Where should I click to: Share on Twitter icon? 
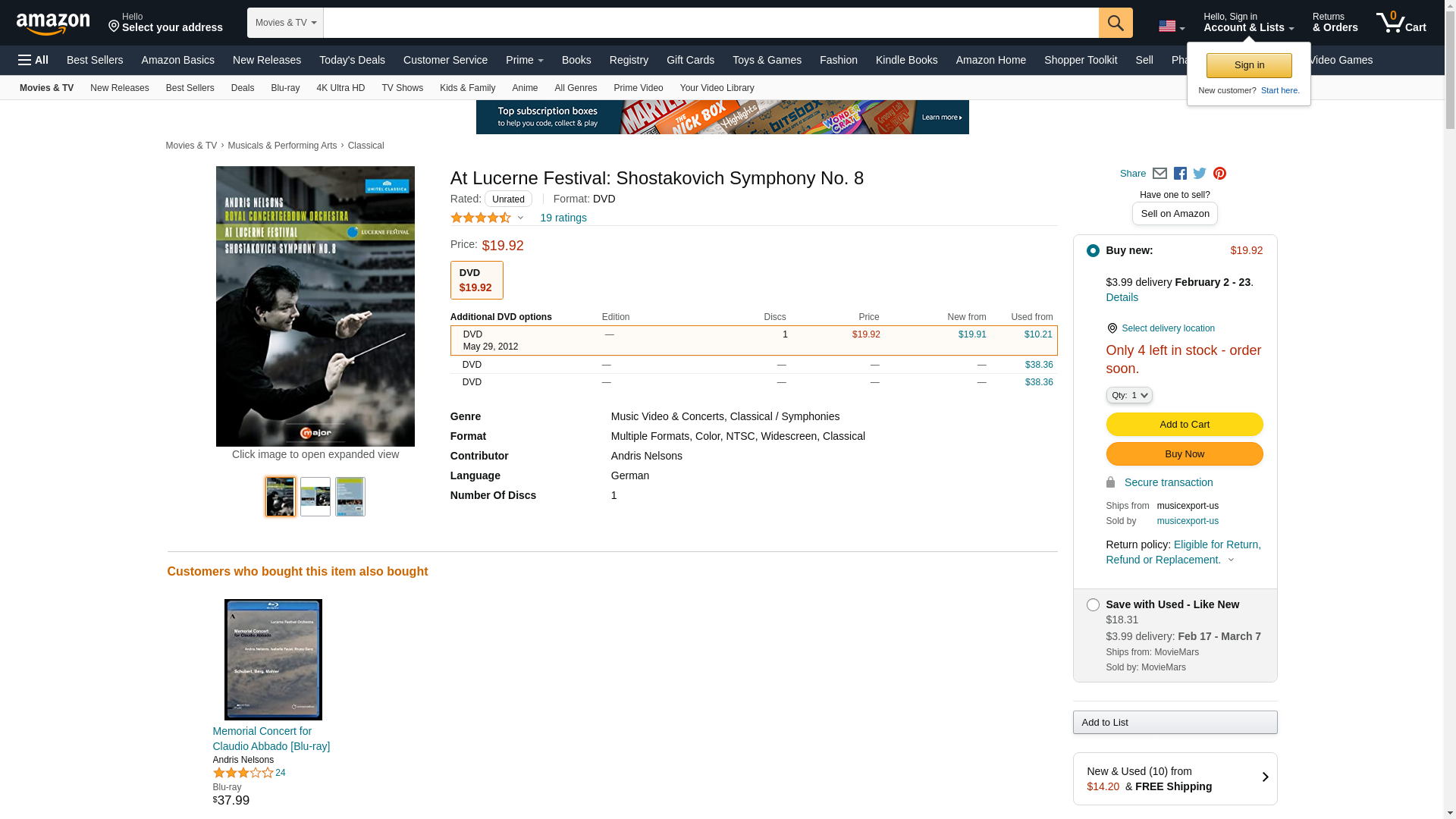coord(1200,174)
